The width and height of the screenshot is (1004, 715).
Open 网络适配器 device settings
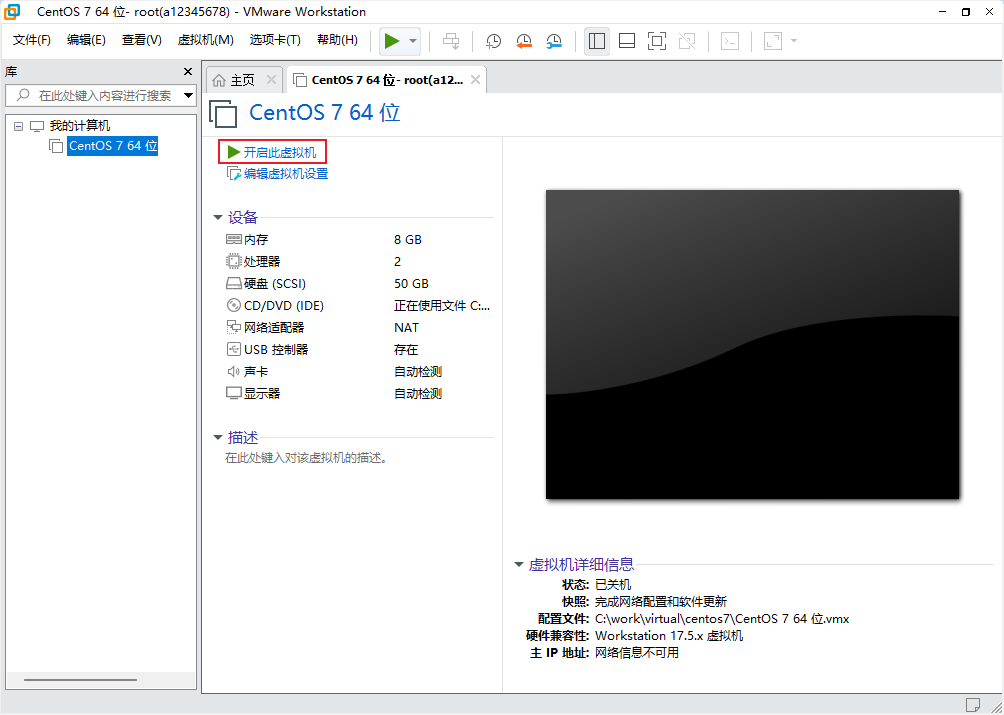point(273,328)
